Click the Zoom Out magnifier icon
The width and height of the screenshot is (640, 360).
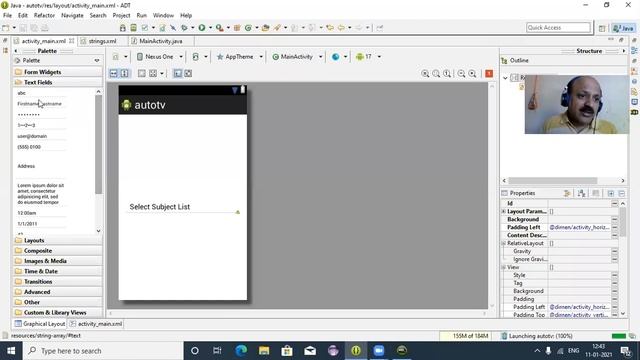click(461, 73)
